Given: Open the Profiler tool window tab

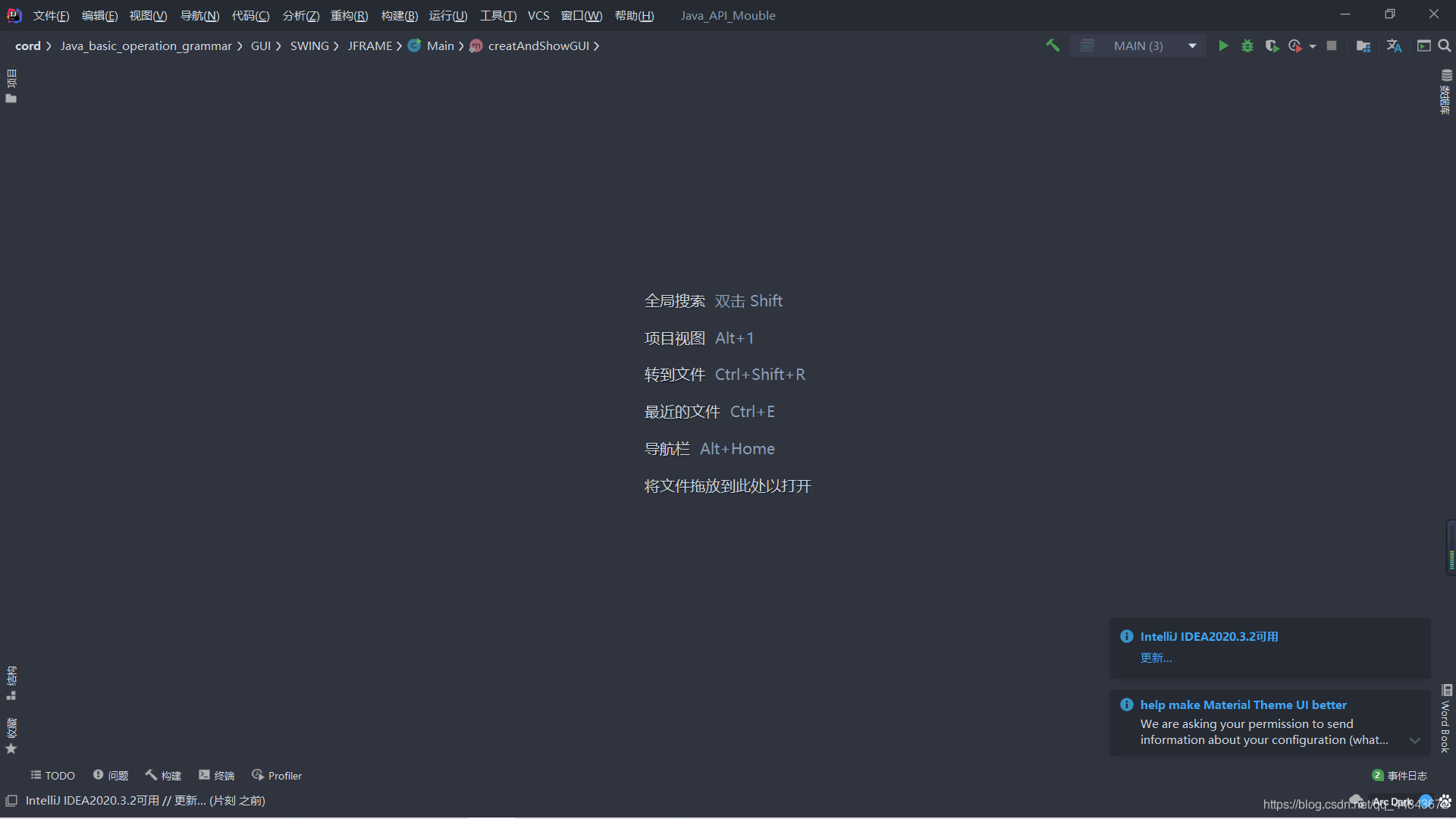Looking at the screenshot, I should point(277,776).
